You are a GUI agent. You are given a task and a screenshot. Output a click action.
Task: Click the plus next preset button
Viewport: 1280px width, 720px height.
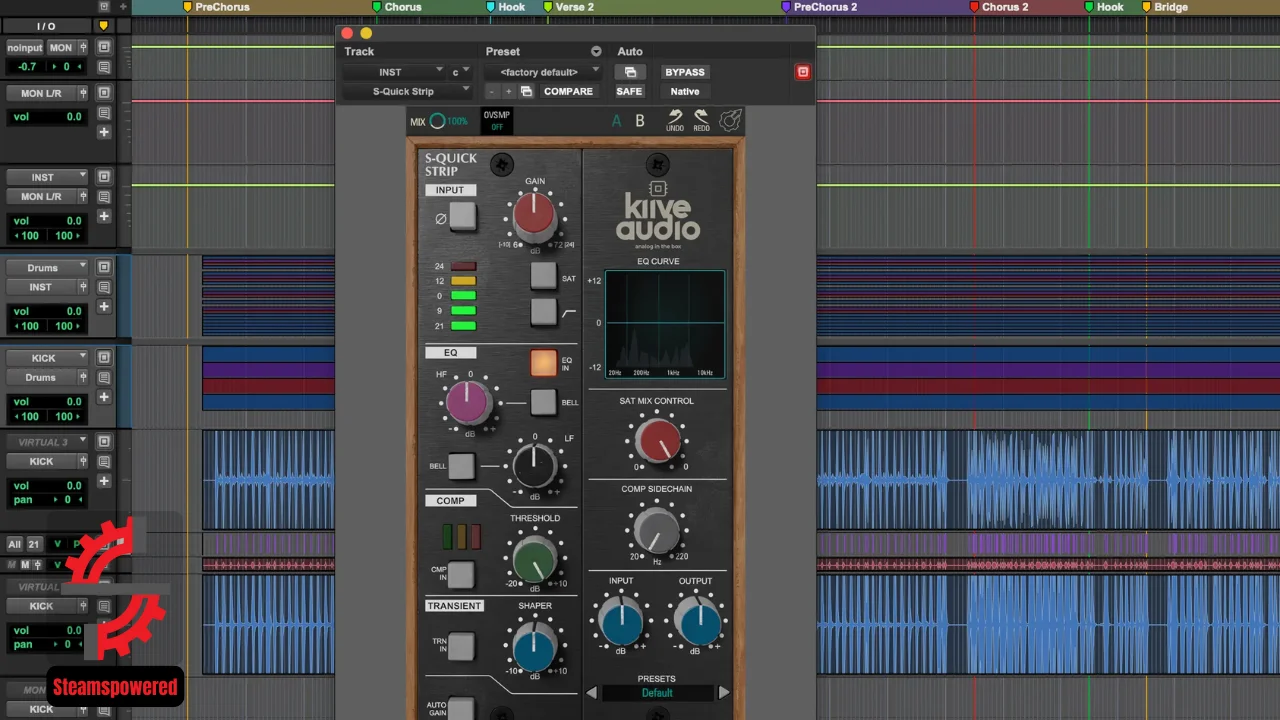click(508, 91)
